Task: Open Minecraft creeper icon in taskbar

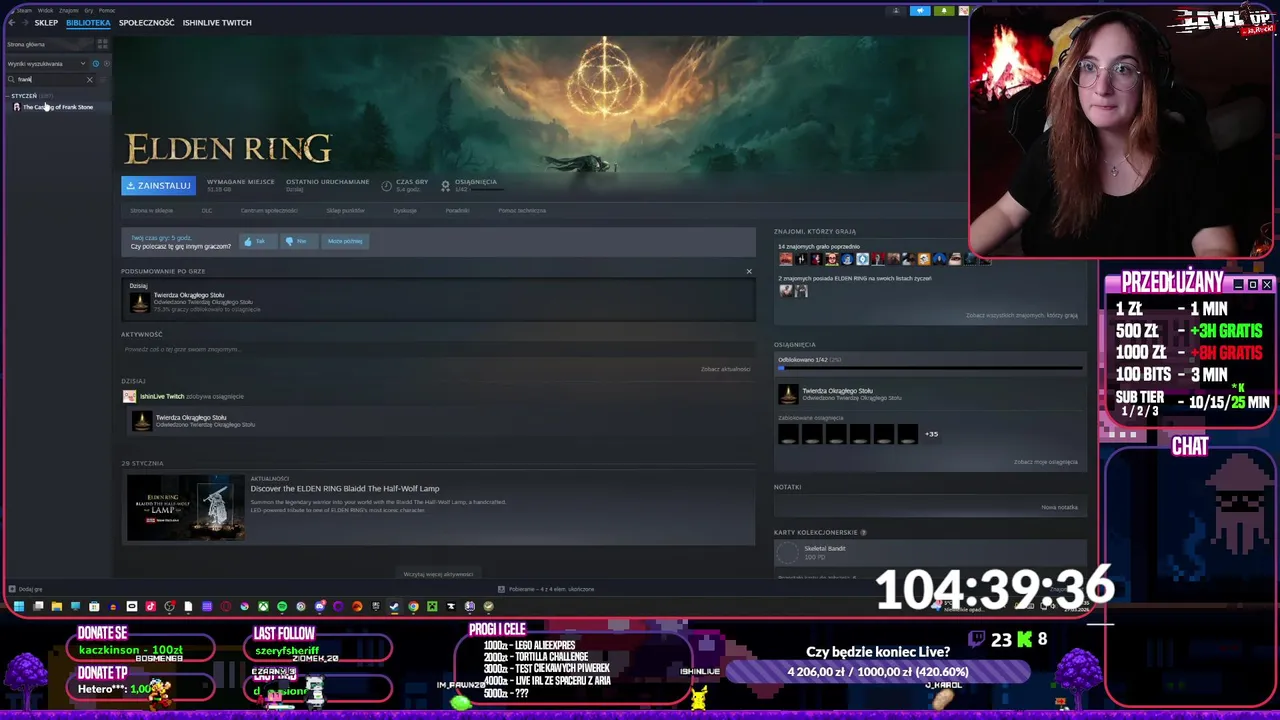Action: (x=432, y=606)
